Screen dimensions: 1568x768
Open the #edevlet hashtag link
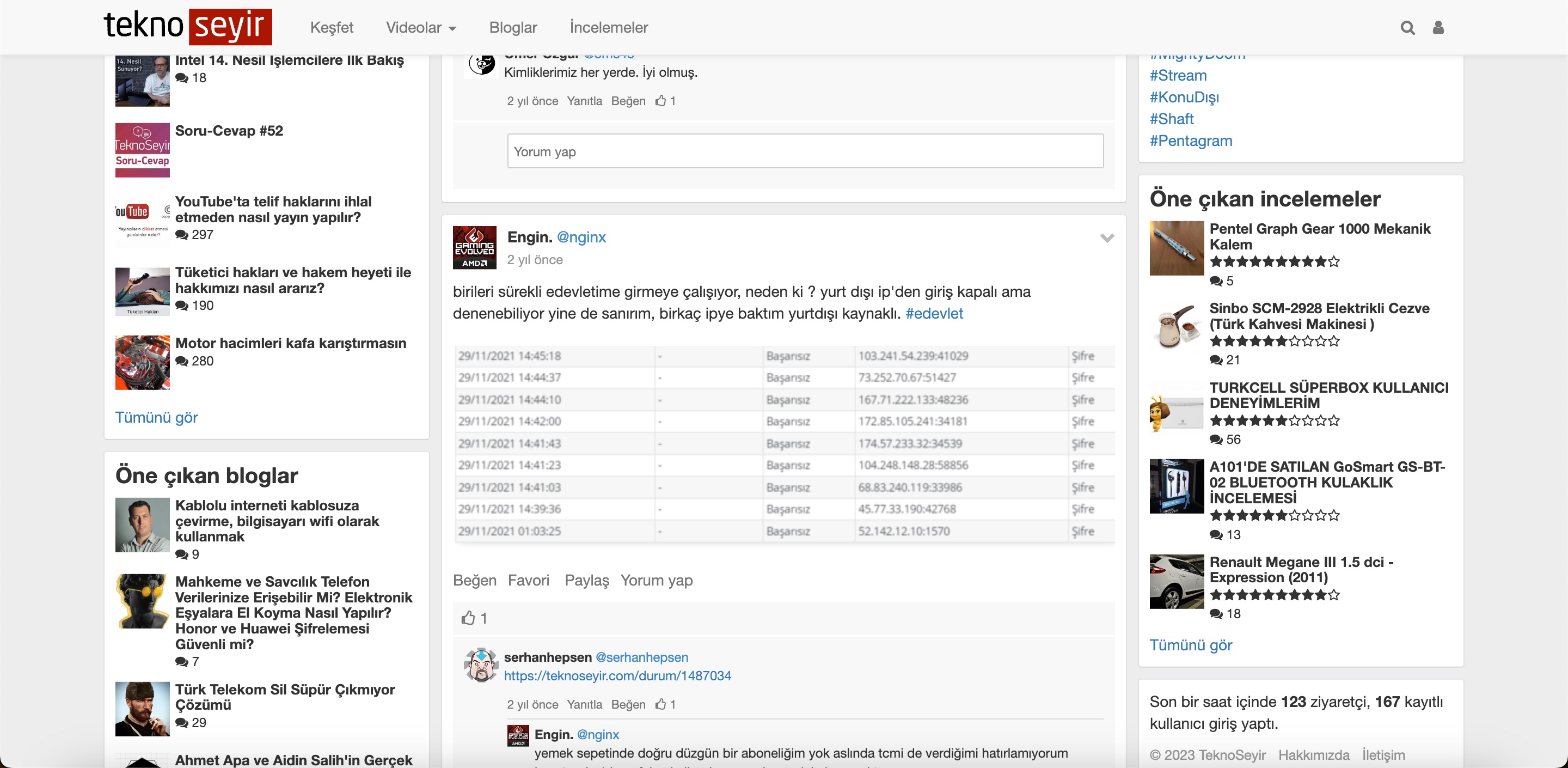[x=934, y=314]
